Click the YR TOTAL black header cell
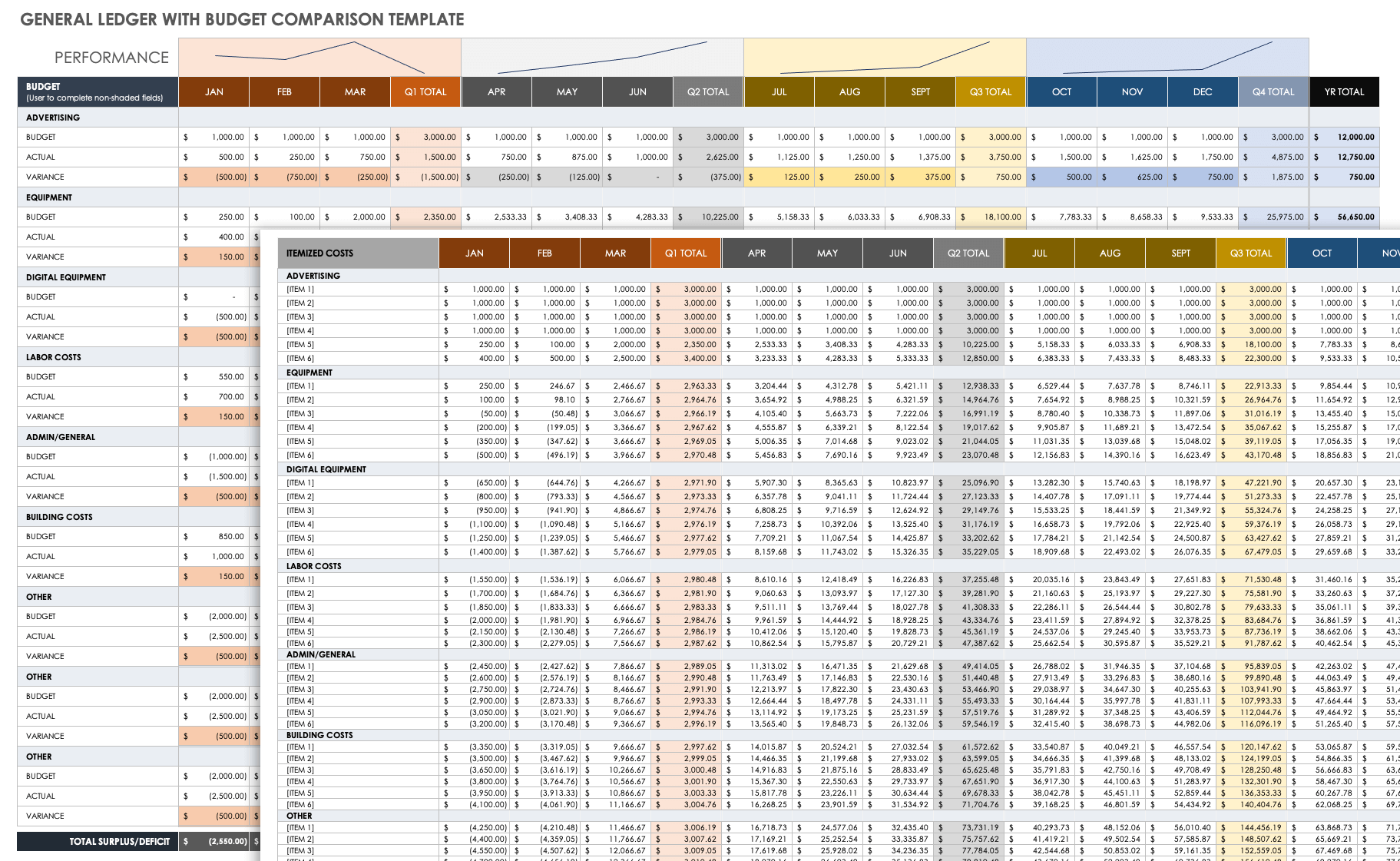This screenshot has height=861, width=1400. [x=1344, y=91]
